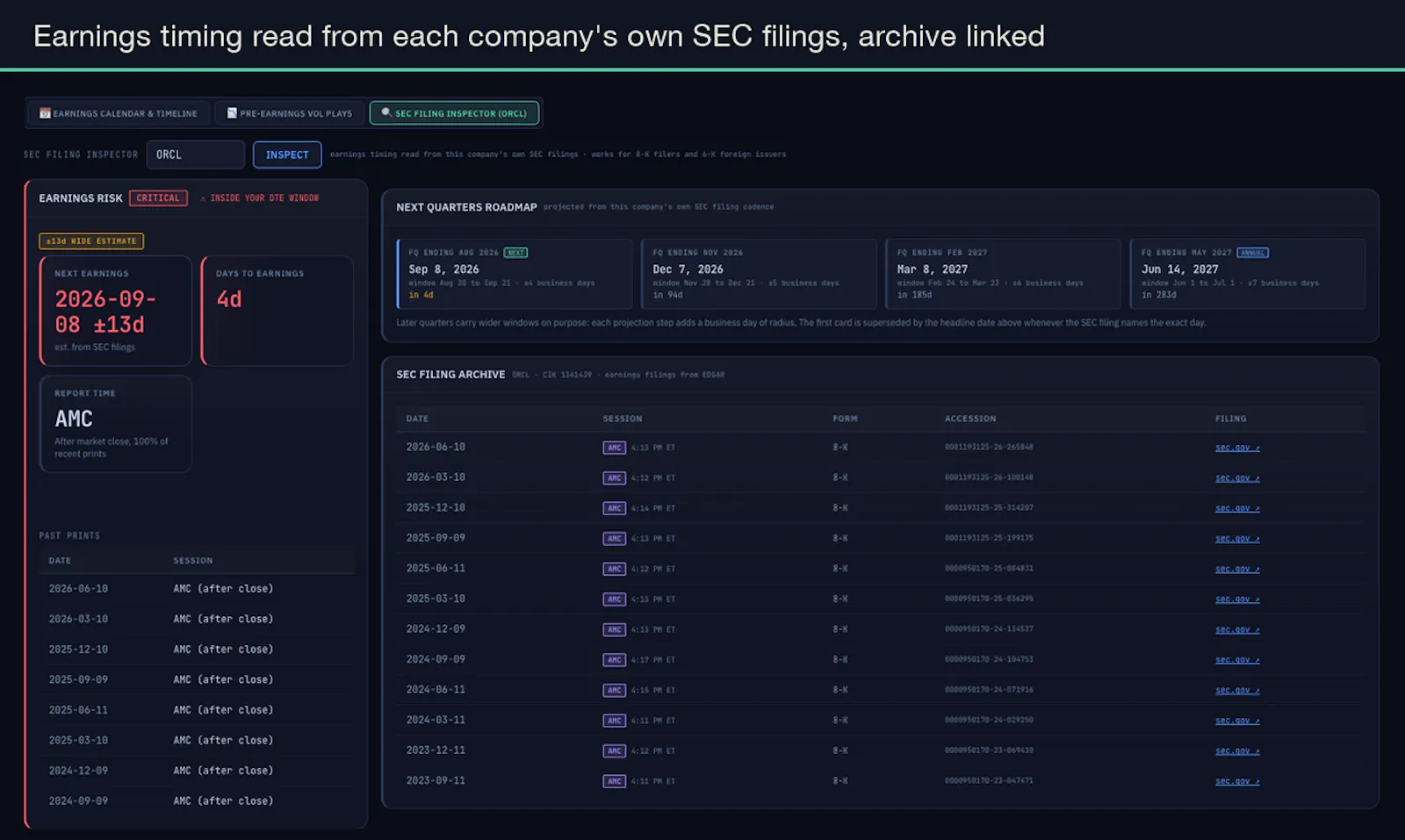Image resolution: width=1405 pixels, height=840 pixels.
Task: Open sec.gov link for 2023-09-11 filing
Action: click(1237, 781)
